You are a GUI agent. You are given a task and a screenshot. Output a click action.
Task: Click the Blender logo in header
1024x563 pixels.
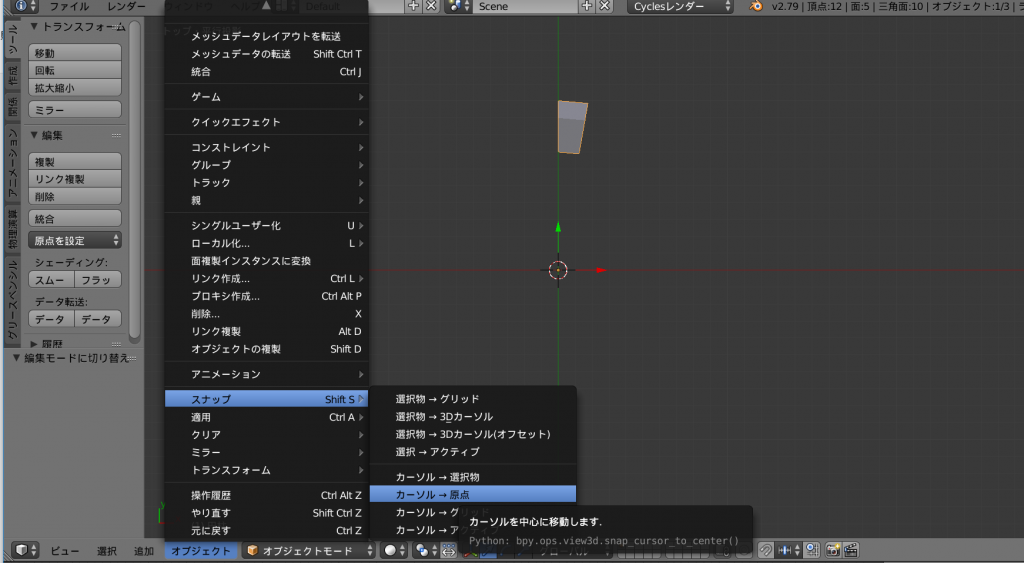(756, 6)
